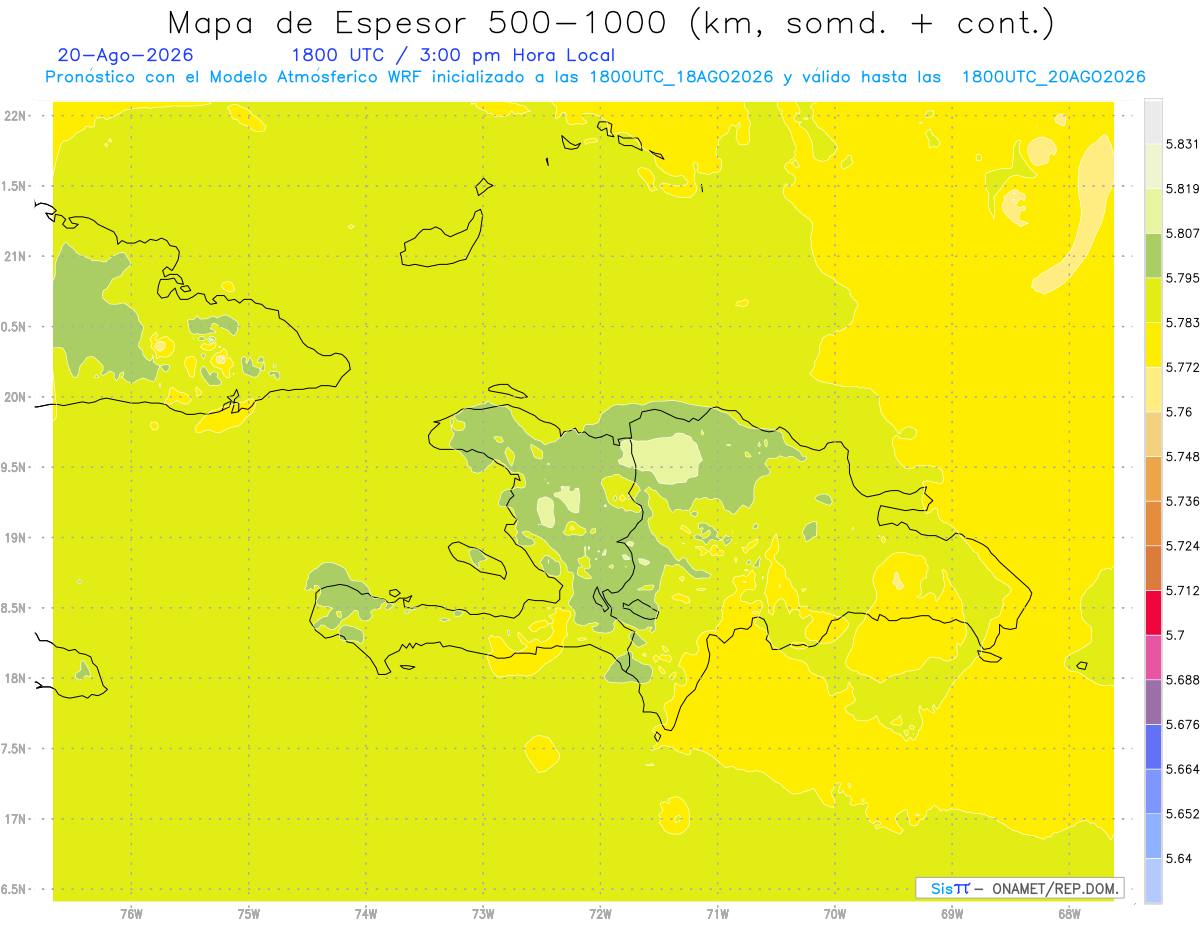The image size is (1200, 927).
Task: Click the legend value 5.652
Action: tap(1182, 814)
